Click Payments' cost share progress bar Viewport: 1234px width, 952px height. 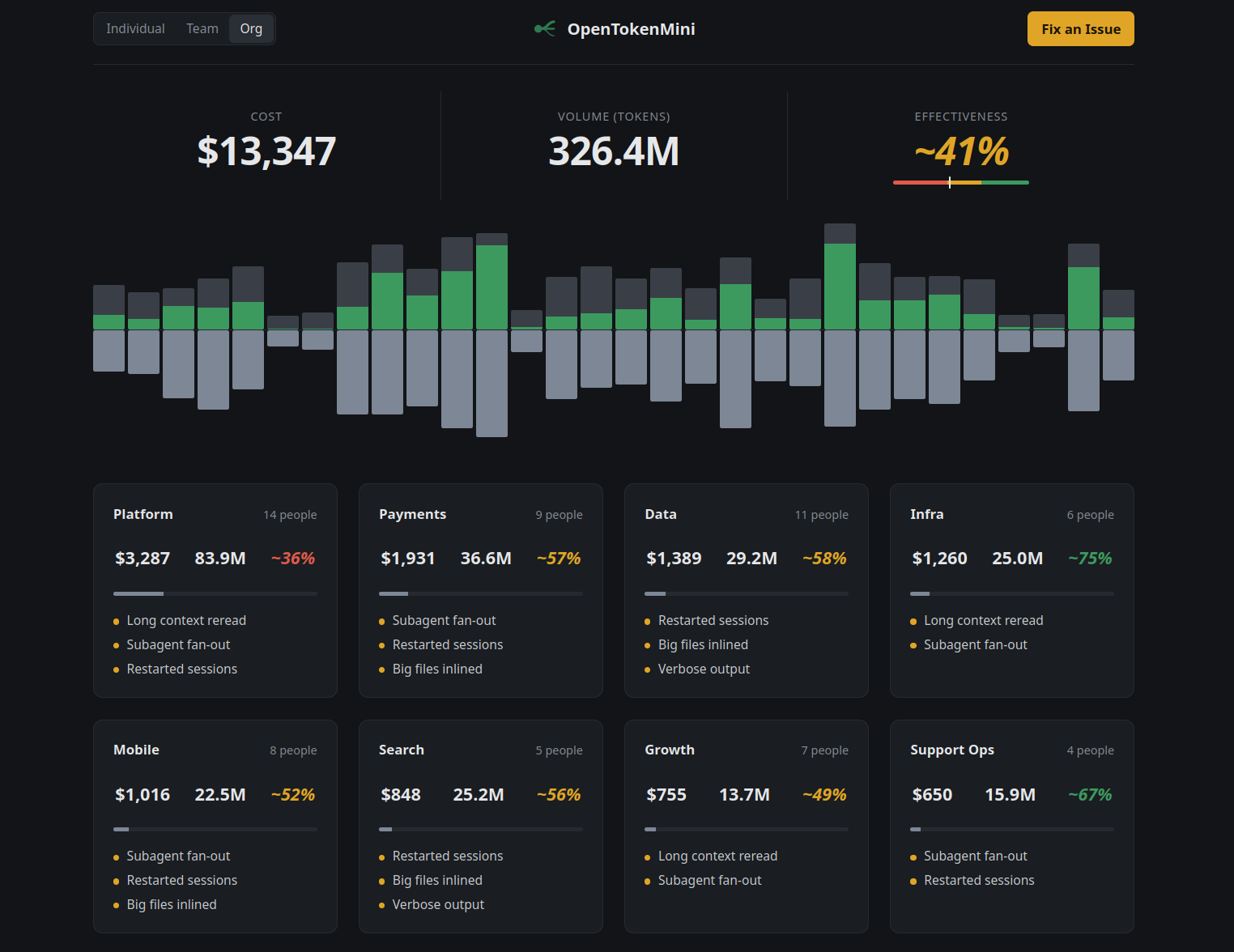(x=481, y=593)
